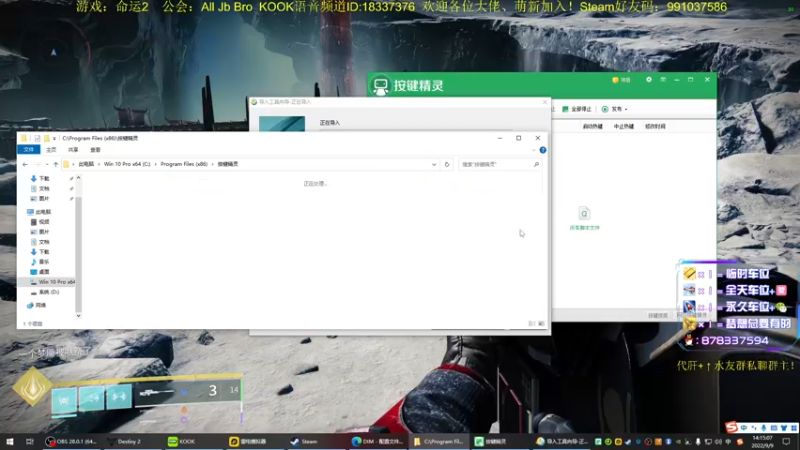Open the 主页 ribbon tab in Explorer
This screenshot has height=450, width=800.
point(52,150)
